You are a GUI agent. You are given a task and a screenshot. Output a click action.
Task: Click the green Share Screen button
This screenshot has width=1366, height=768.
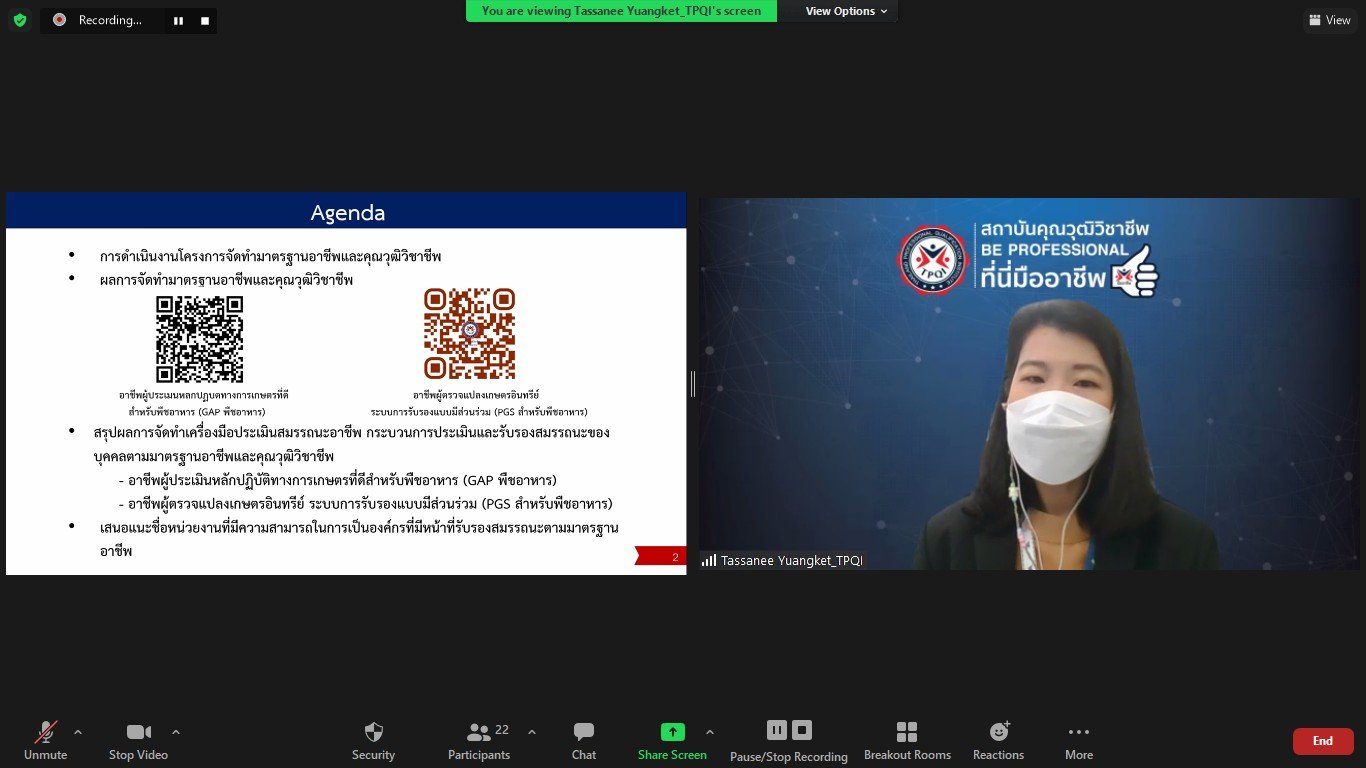[x=673, y=741]
